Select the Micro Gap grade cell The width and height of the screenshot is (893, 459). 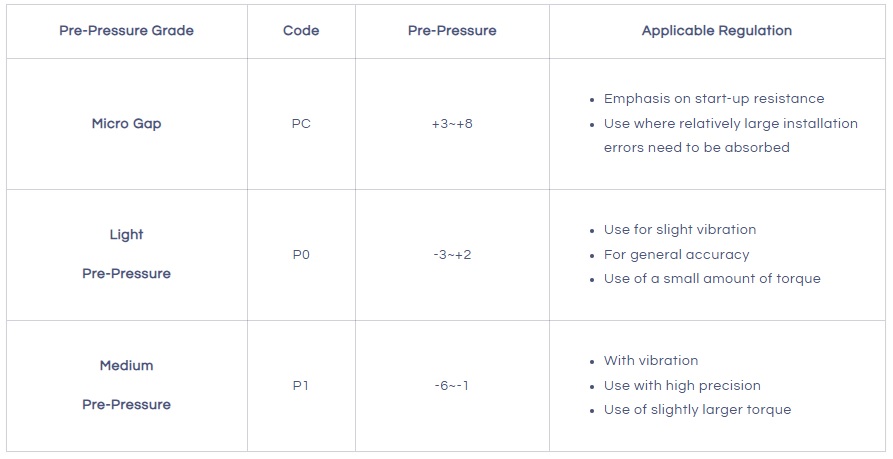pos(126,124)
